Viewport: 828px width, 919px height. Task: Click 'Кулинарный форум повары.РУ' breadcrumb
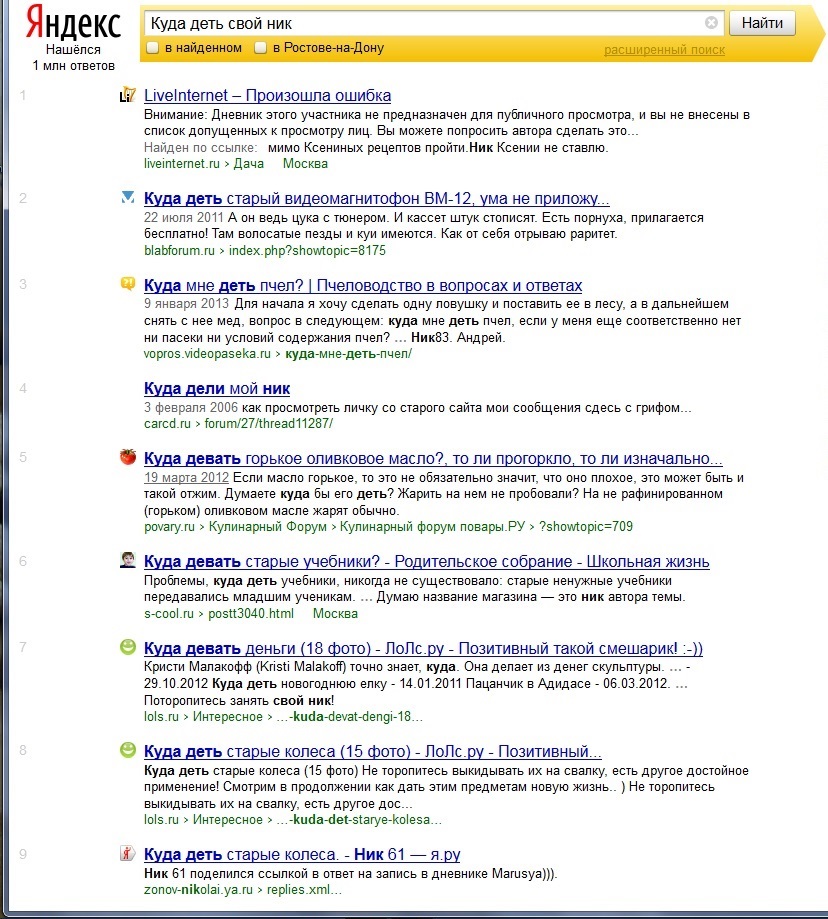tap(432, 526)
